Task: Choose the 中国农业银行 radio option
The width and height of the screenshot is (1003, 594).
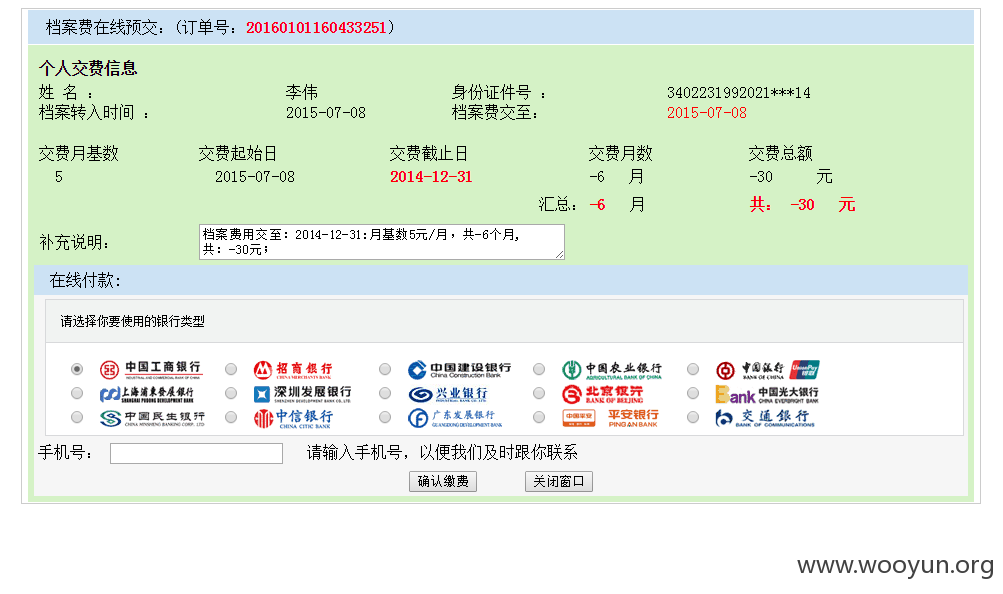Action: coord(539,369)
